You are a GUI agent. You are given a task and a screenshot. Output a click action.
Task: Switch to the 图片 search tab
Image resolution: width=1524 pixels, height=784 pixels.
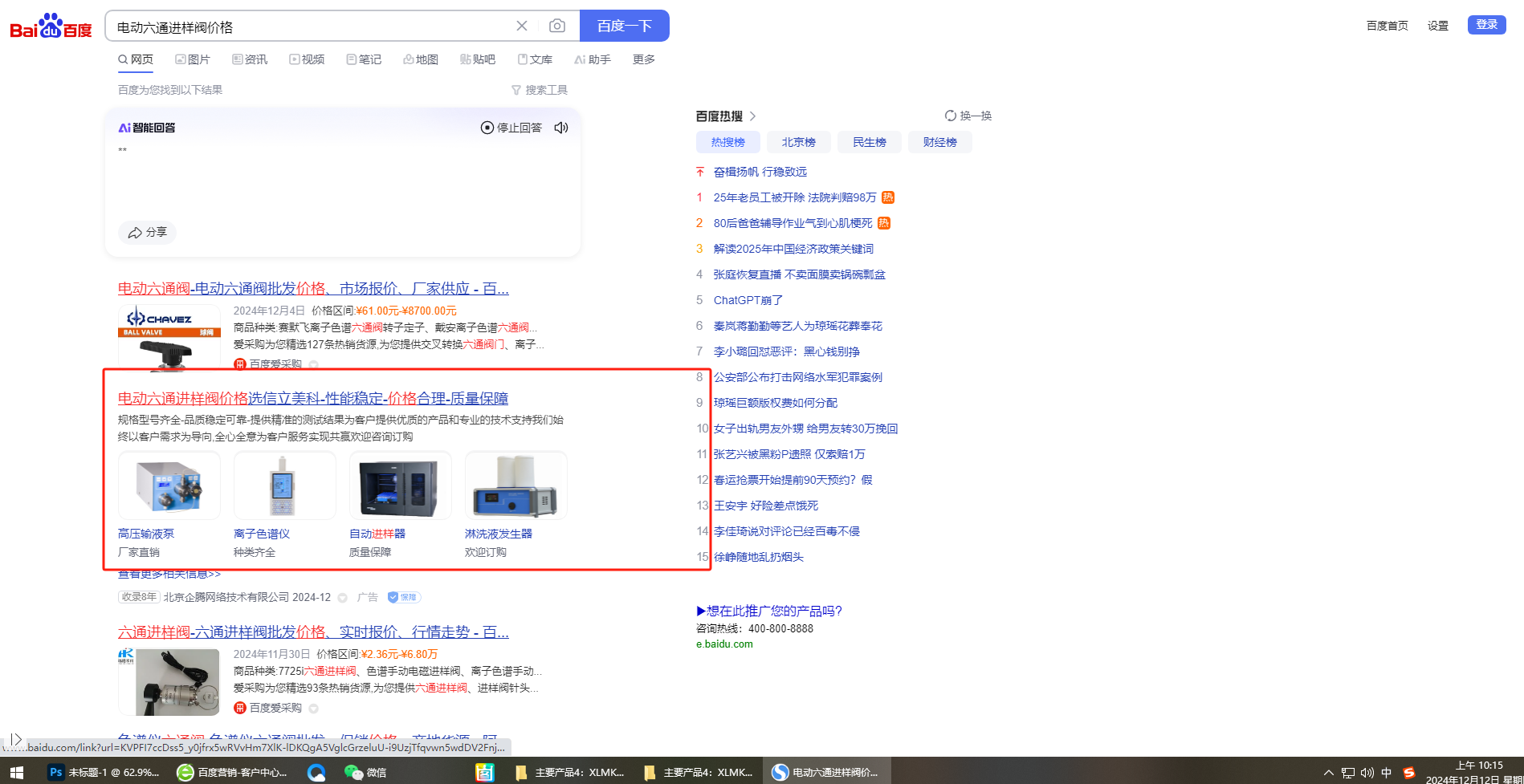[x=193, y=59]
